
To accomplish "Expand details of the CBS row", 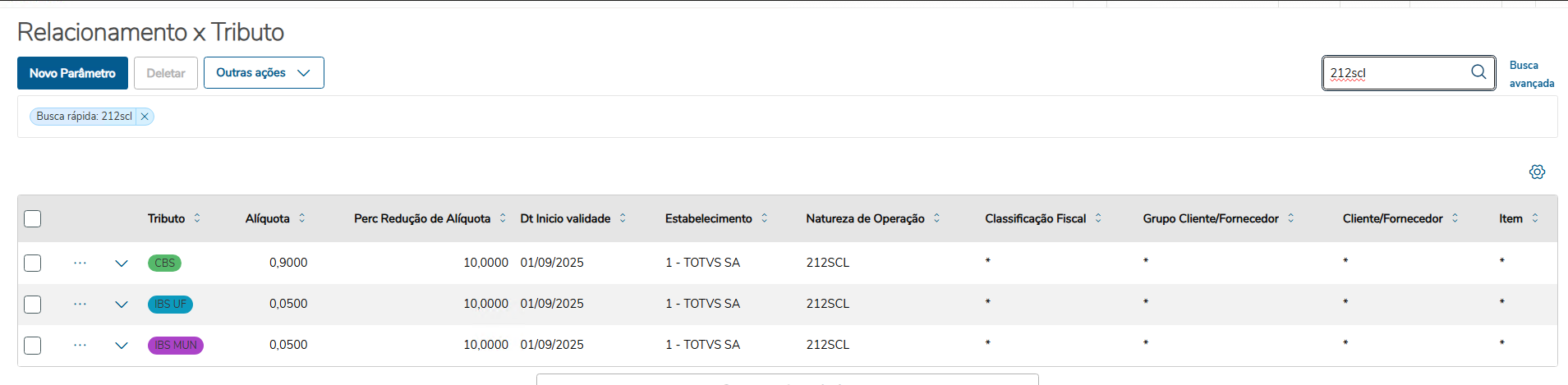I will [122, 264].
